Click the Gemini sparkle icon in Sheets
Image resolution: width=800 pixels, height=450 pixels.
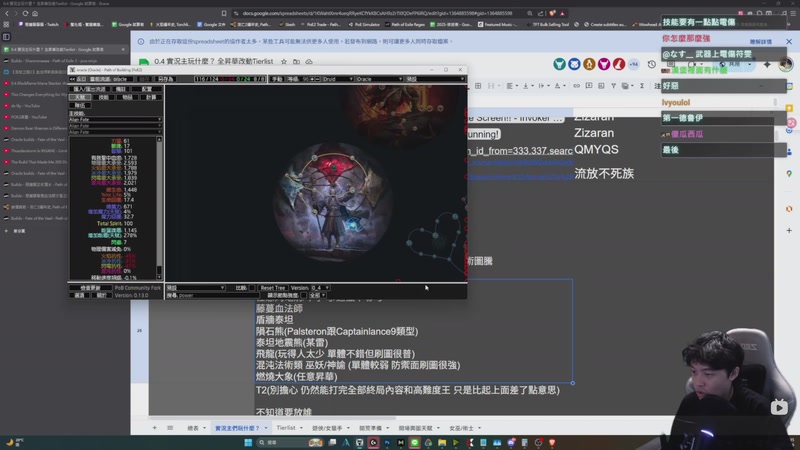click(767, 64)
